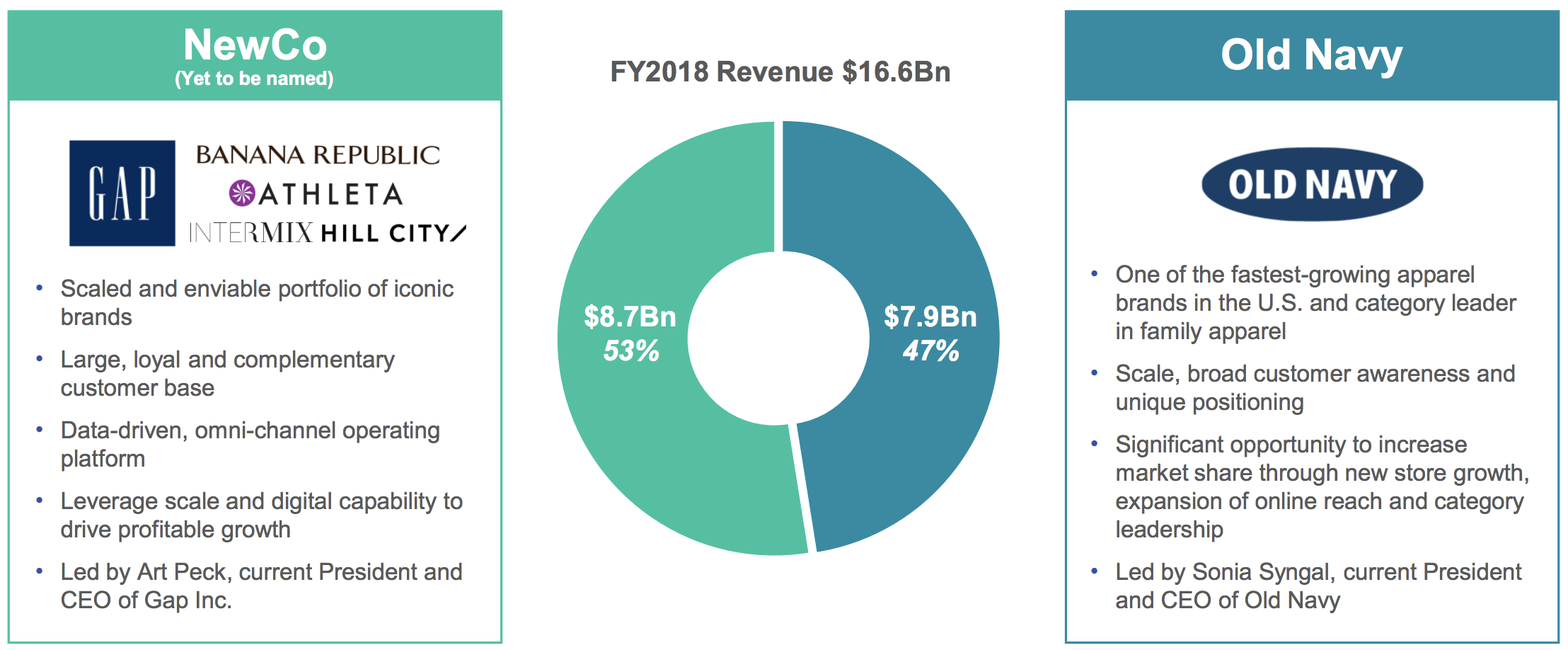
Task: Select the Old Navy header title
Action: click(x=1312, y=55)
